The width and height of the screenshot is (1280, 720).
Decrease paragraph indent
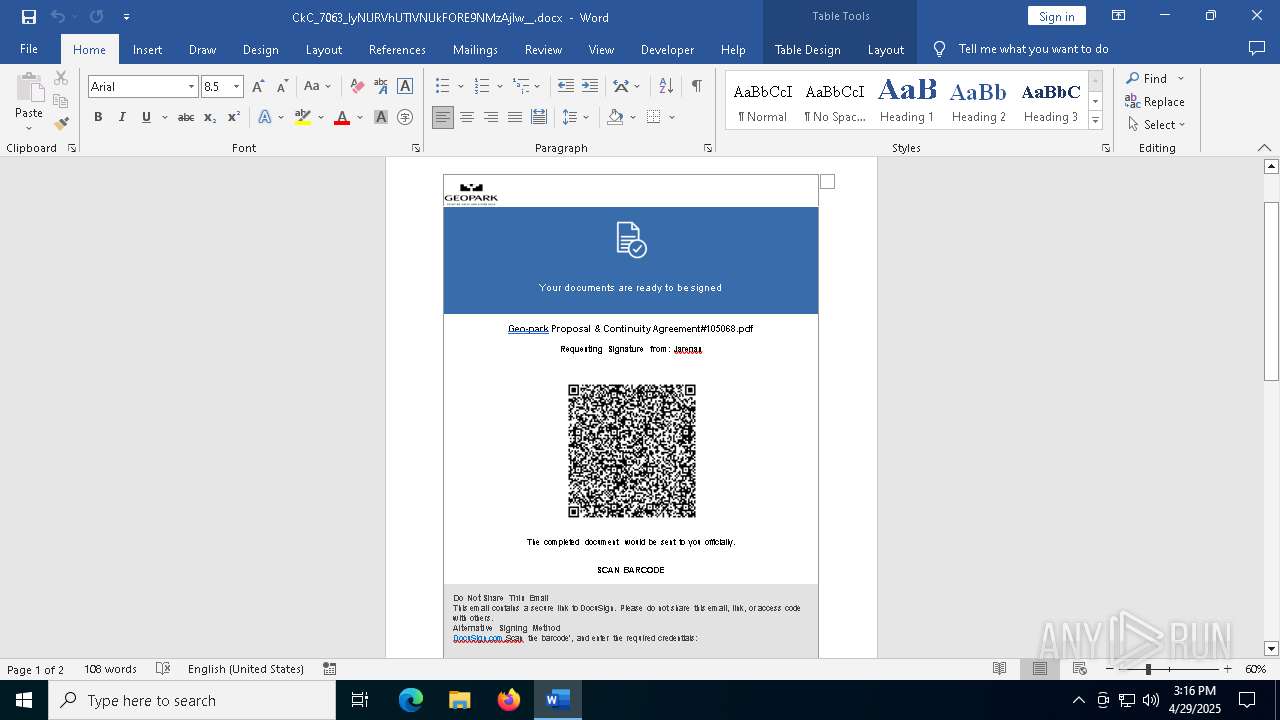(566, 86)
